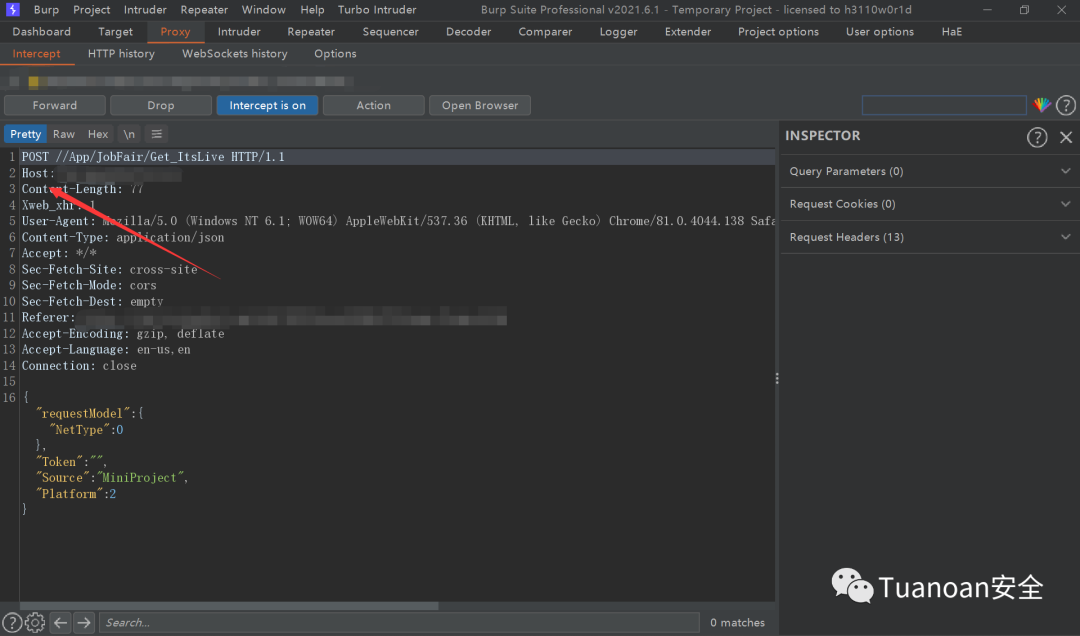1080x636 pixels.
Task: Open the Window menu
Action: click(264, 10)
